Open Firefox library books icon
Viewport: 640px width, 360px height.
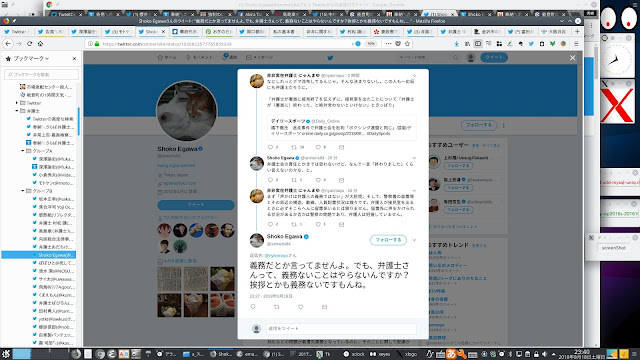pyautogui.click(x=467, y=44)
